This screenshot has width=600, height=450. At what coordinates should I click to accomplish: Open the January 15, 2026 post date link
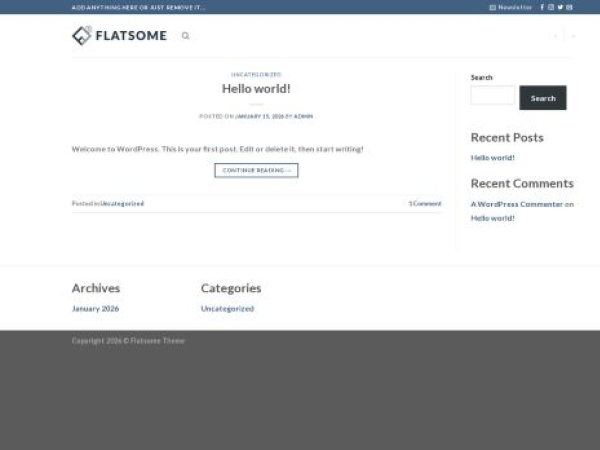pos(259,116)
